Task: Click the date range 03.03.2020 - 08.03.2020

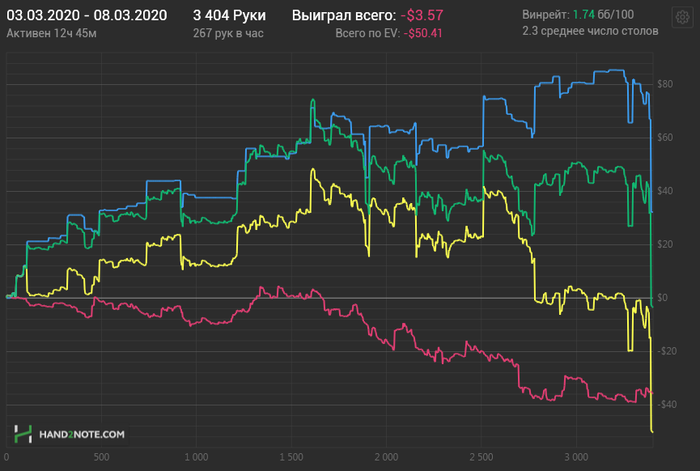Action: coord(87,15)
